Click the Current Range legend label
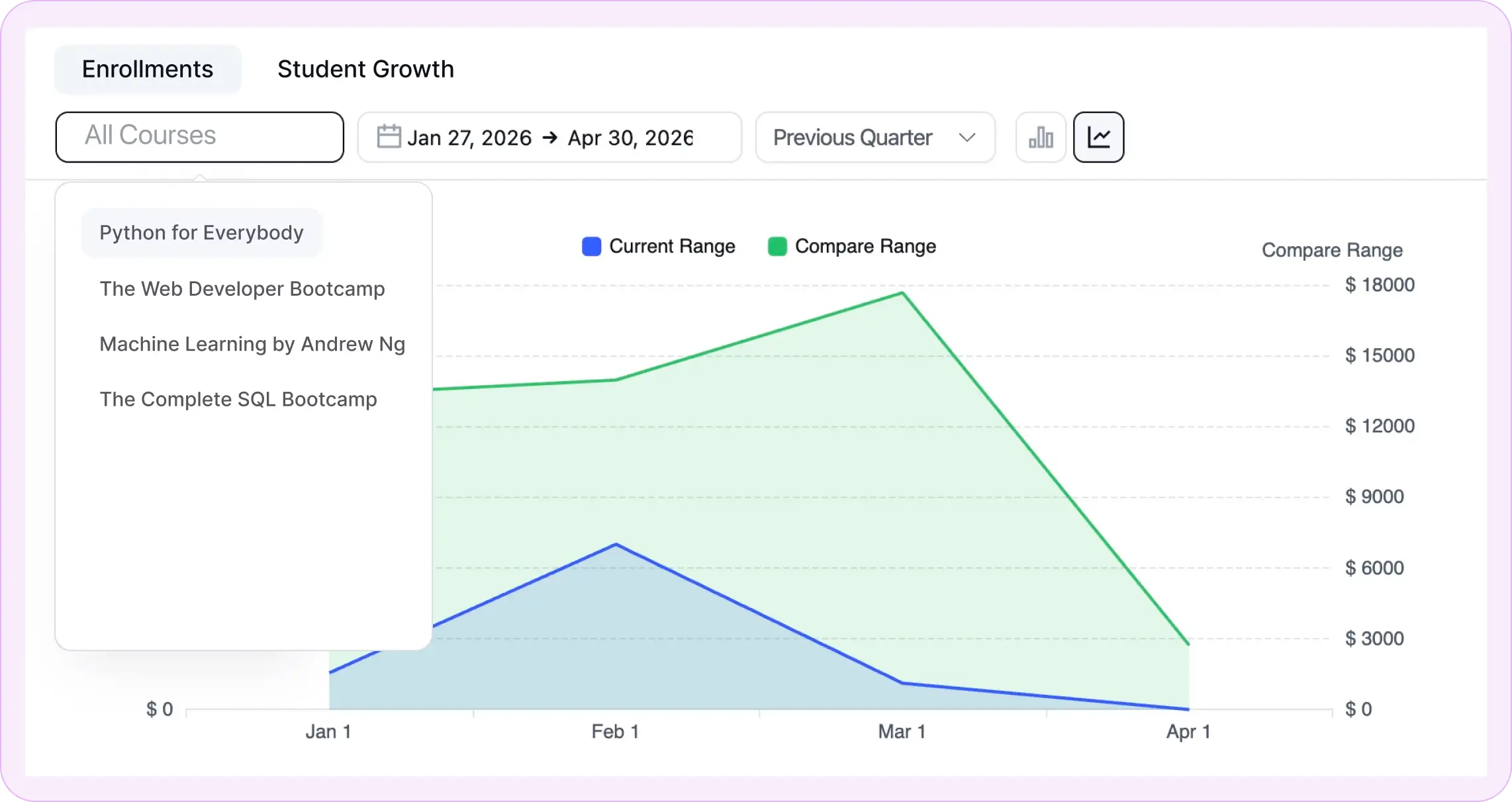This screenshot has width=1512, height=802. [672, 246]
